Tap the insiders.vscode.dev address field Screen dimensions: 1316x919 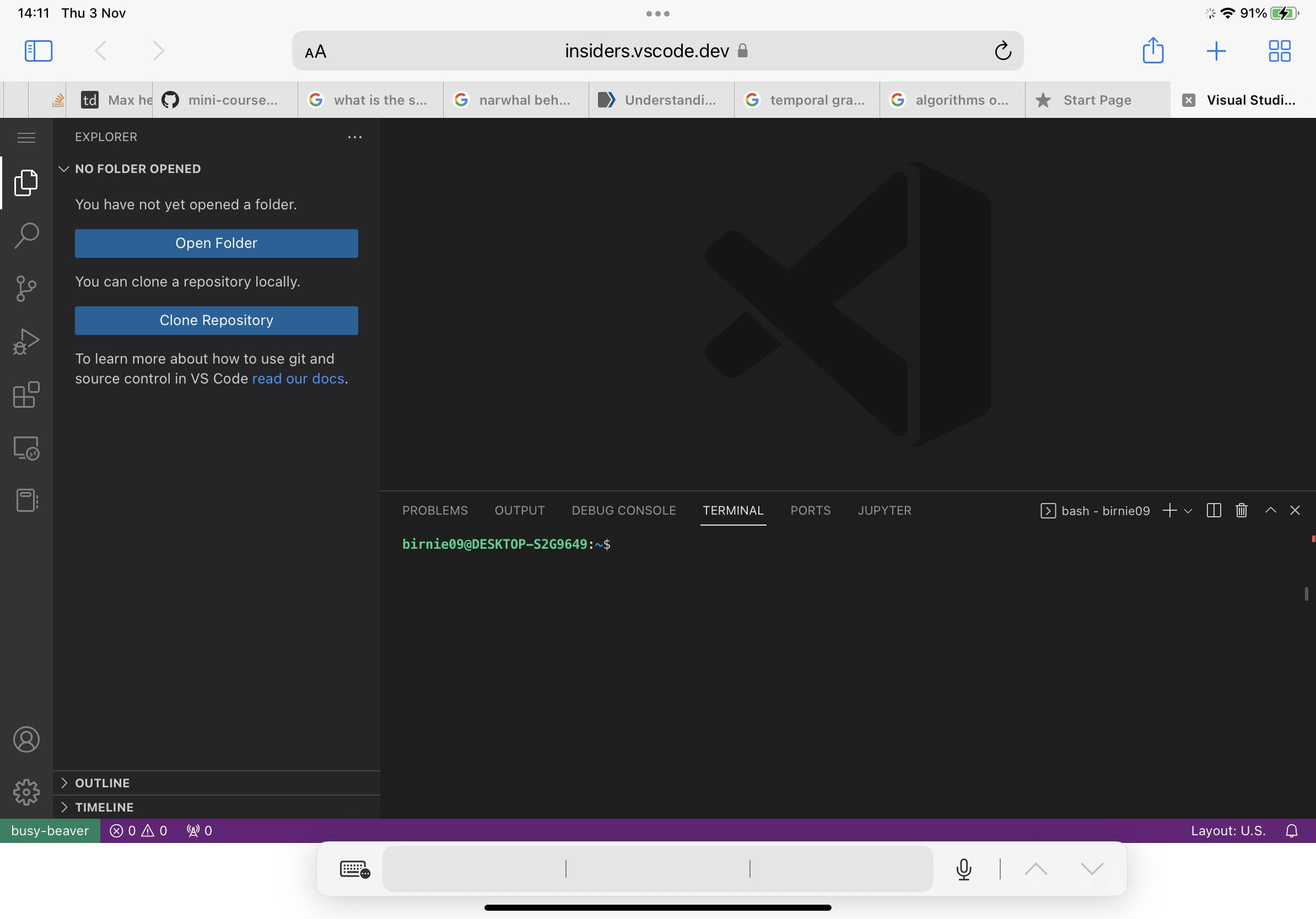tap(657, 51)
